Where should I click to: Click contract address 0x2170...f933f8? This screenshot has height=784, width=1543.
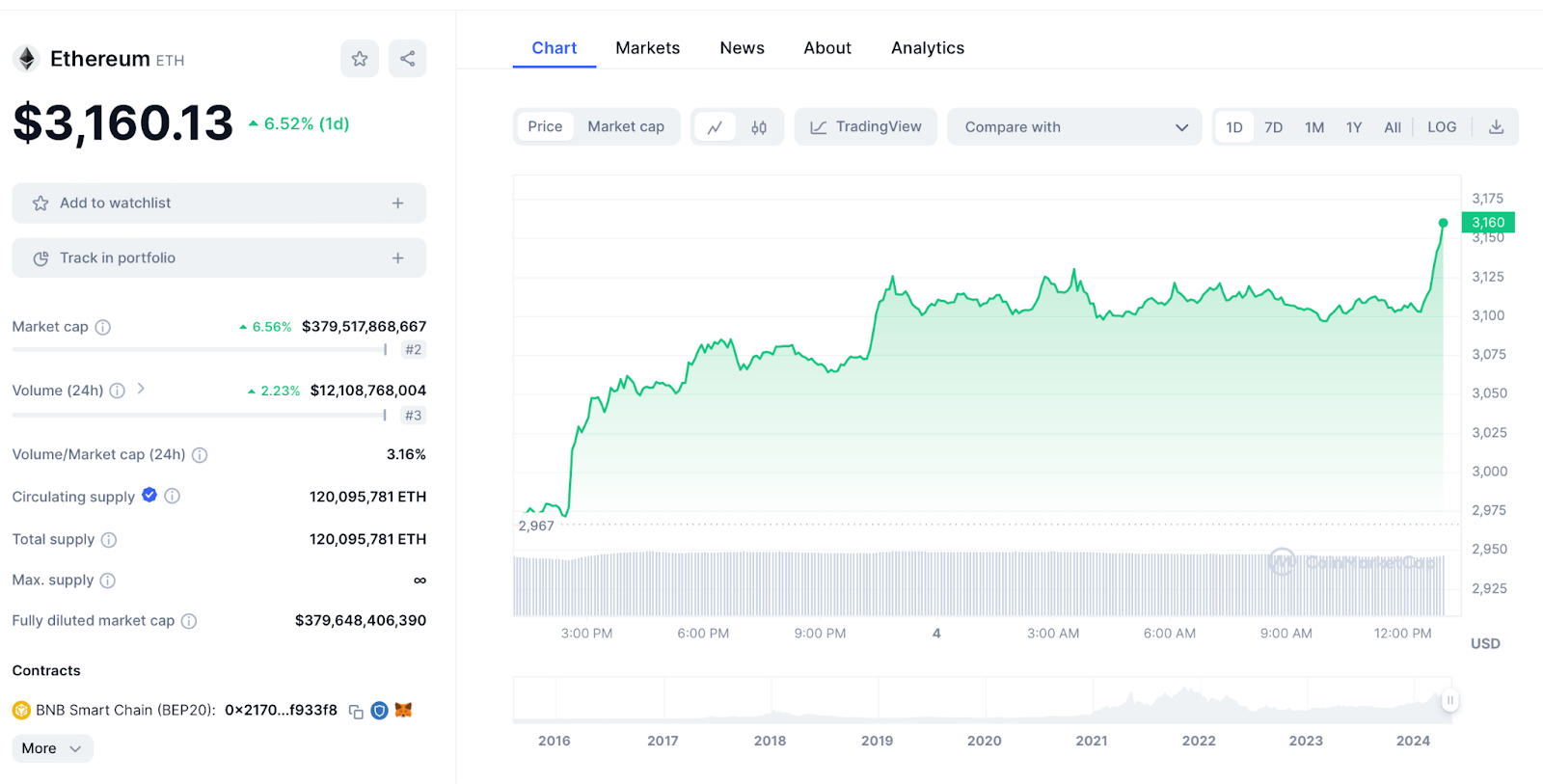(282, 711)
